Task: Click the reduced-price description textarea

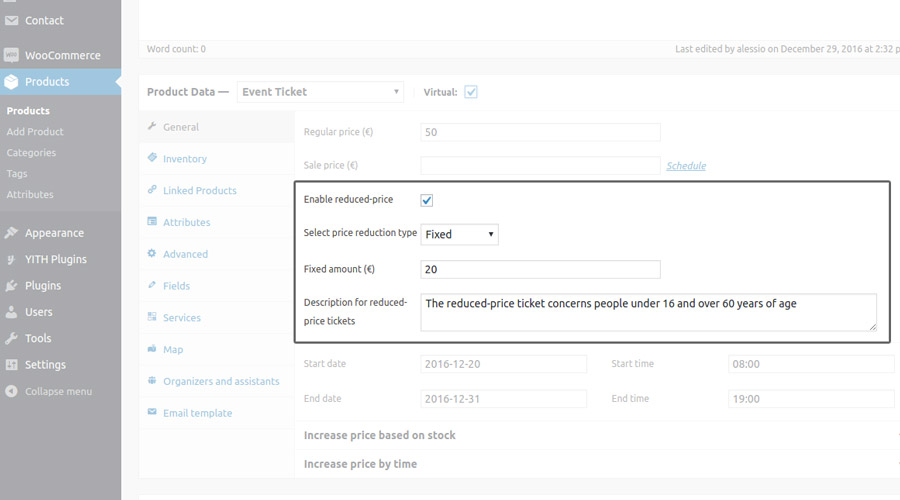Action: (x=648, y=312)
